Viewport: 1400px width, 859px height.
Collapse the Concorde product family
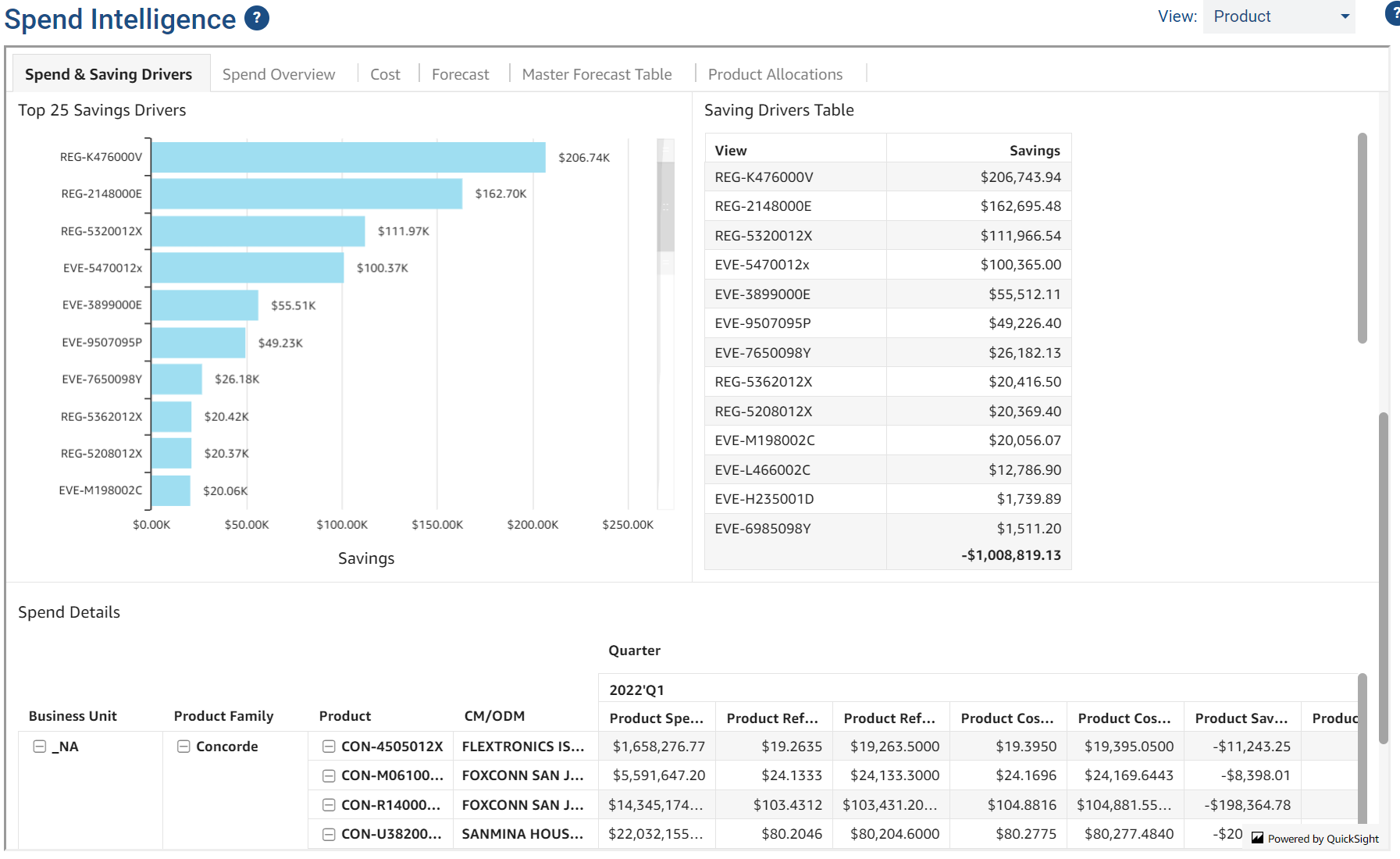[x=183, y=747]
